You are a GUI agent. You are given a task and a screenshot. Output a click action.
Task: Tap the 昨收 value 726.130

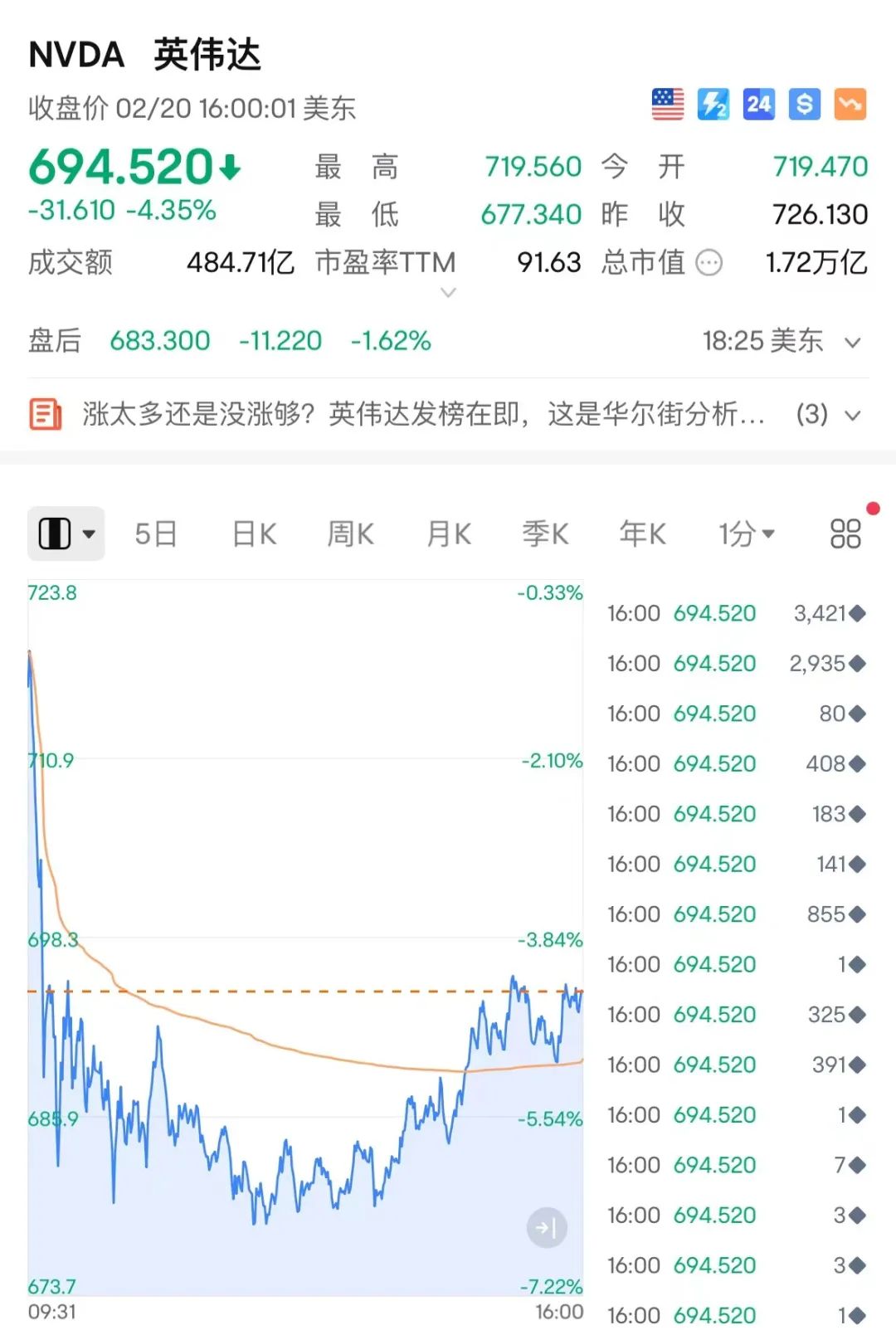821,215
